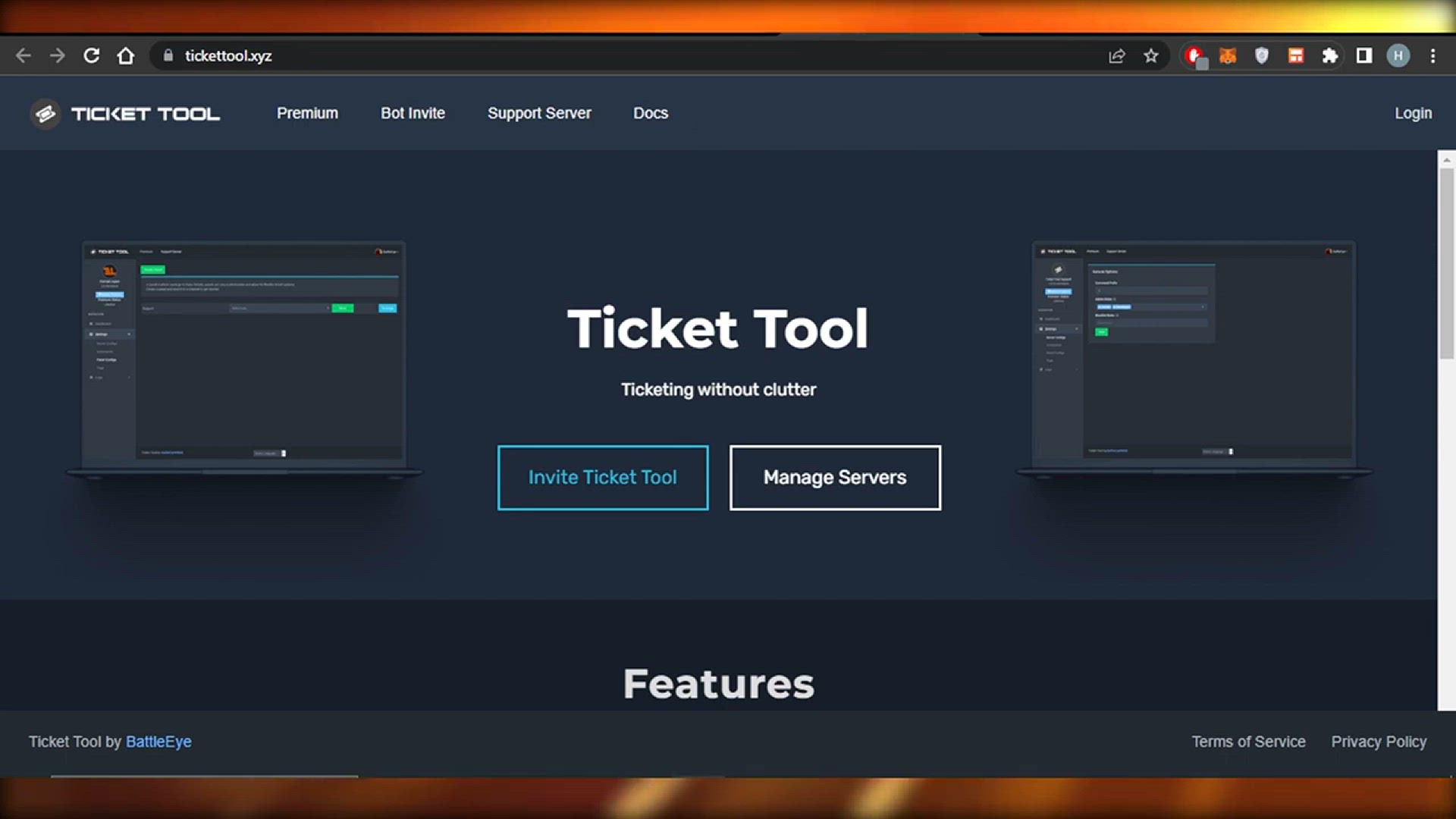Image resolution: width=1456 pixels, height=819 pixels.
Task: Open the Support Server nav item
Action: point(539,113)
